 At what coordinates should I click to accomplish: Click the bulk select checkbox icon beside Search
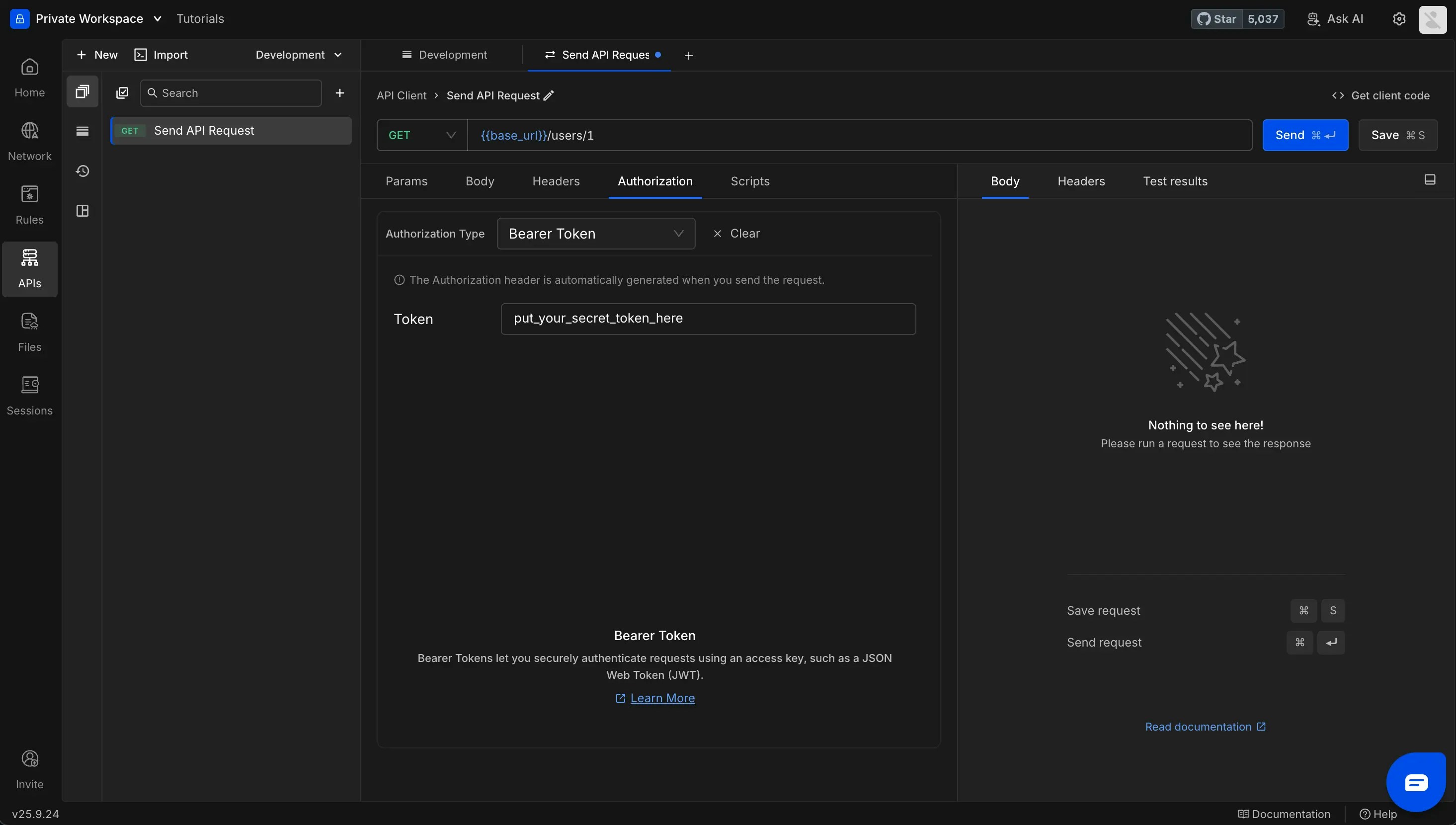122,93
